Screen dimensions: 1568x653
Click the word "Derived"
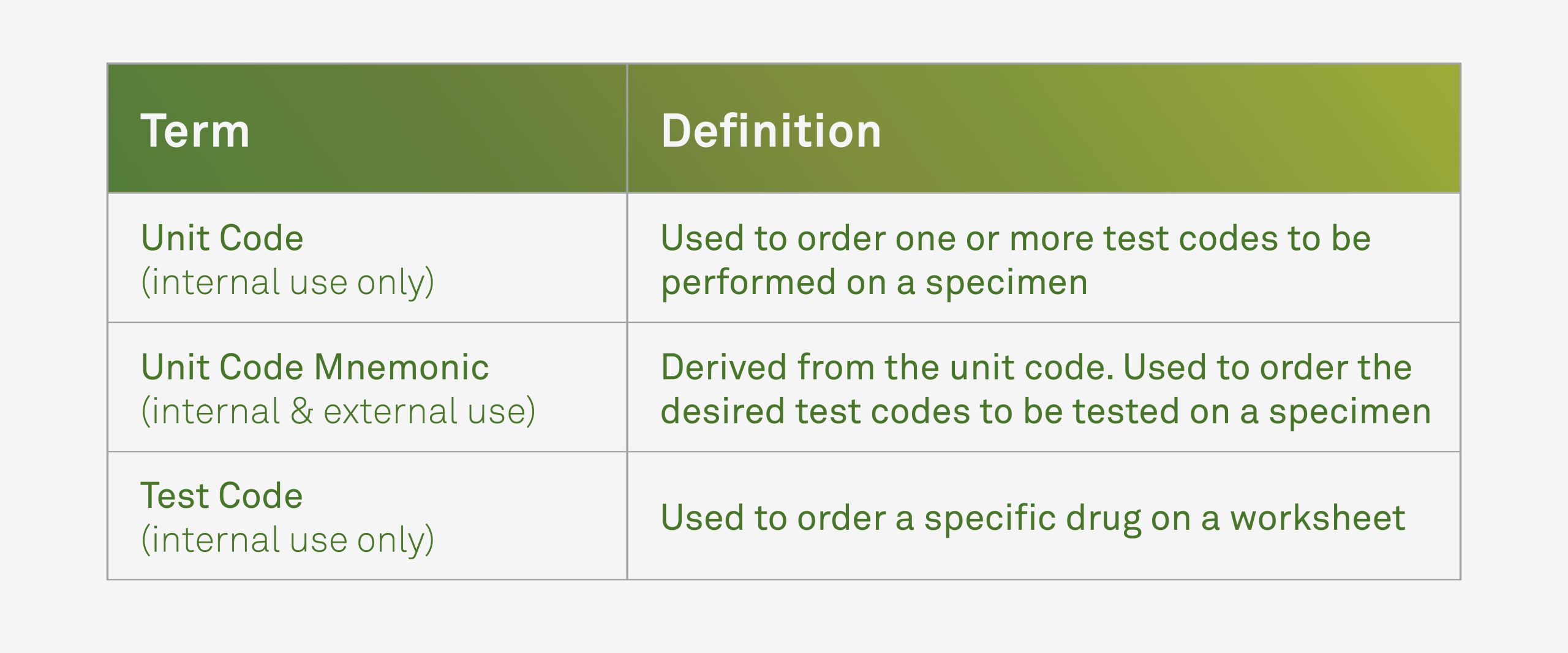pyautogui.click(x=724, y=367)
